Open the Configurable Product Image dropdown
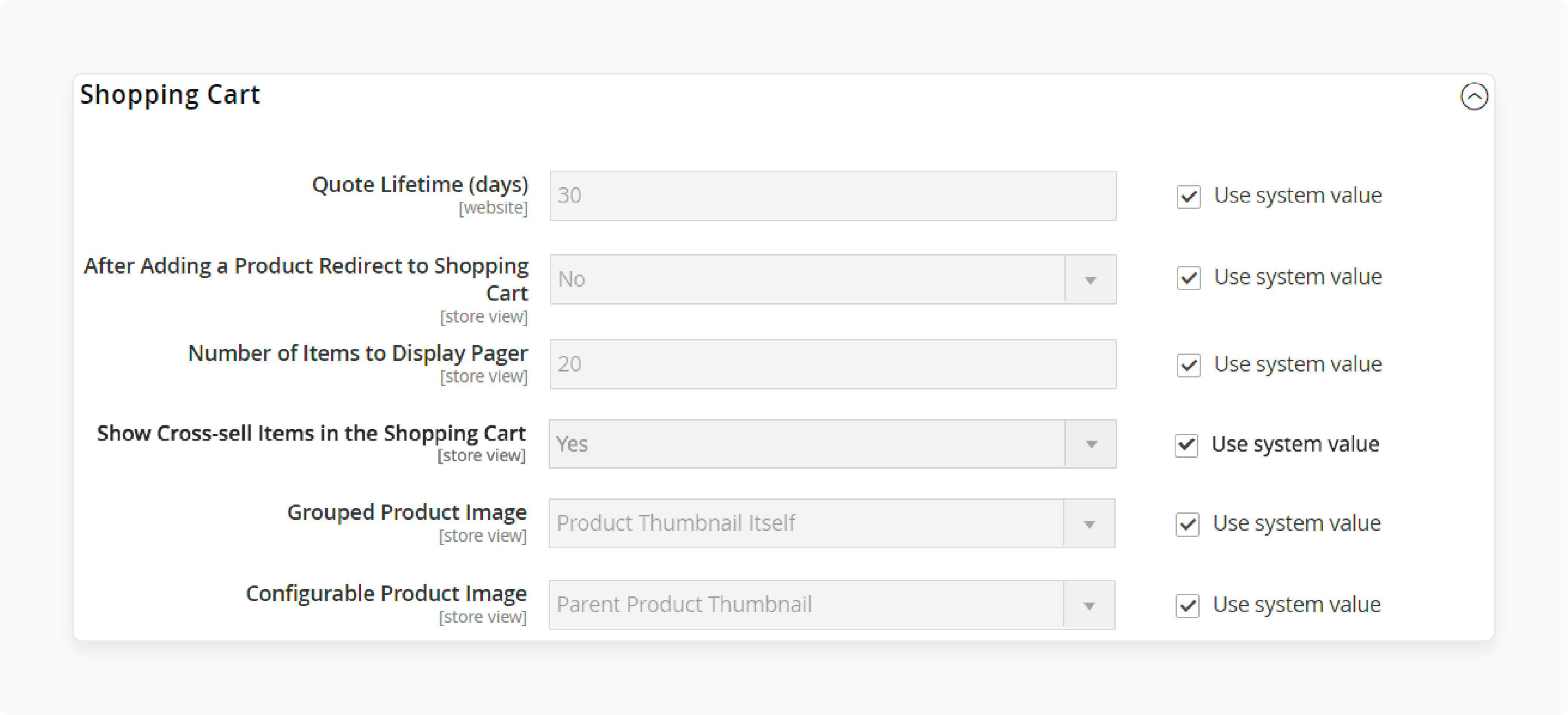The width and height of the screenshot is (1568, 715). pos(832,605)
